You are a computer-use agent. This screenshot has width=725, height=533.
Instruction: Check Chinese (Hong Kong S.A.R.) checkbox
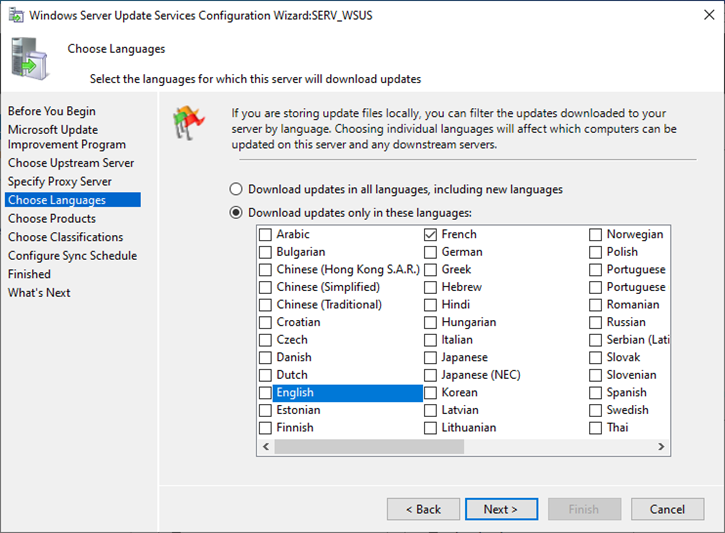pos(265,270)
